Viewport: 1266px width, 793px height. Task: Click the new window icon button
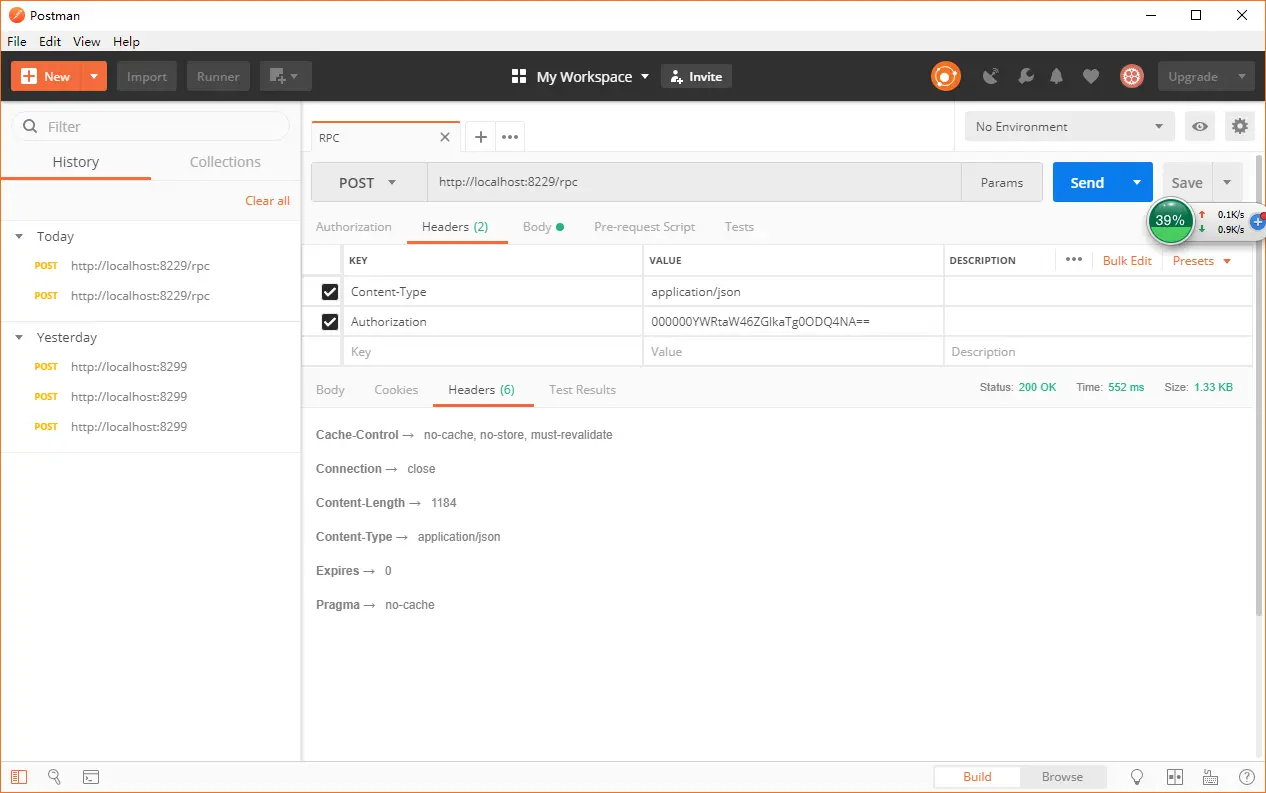[285, 76]
